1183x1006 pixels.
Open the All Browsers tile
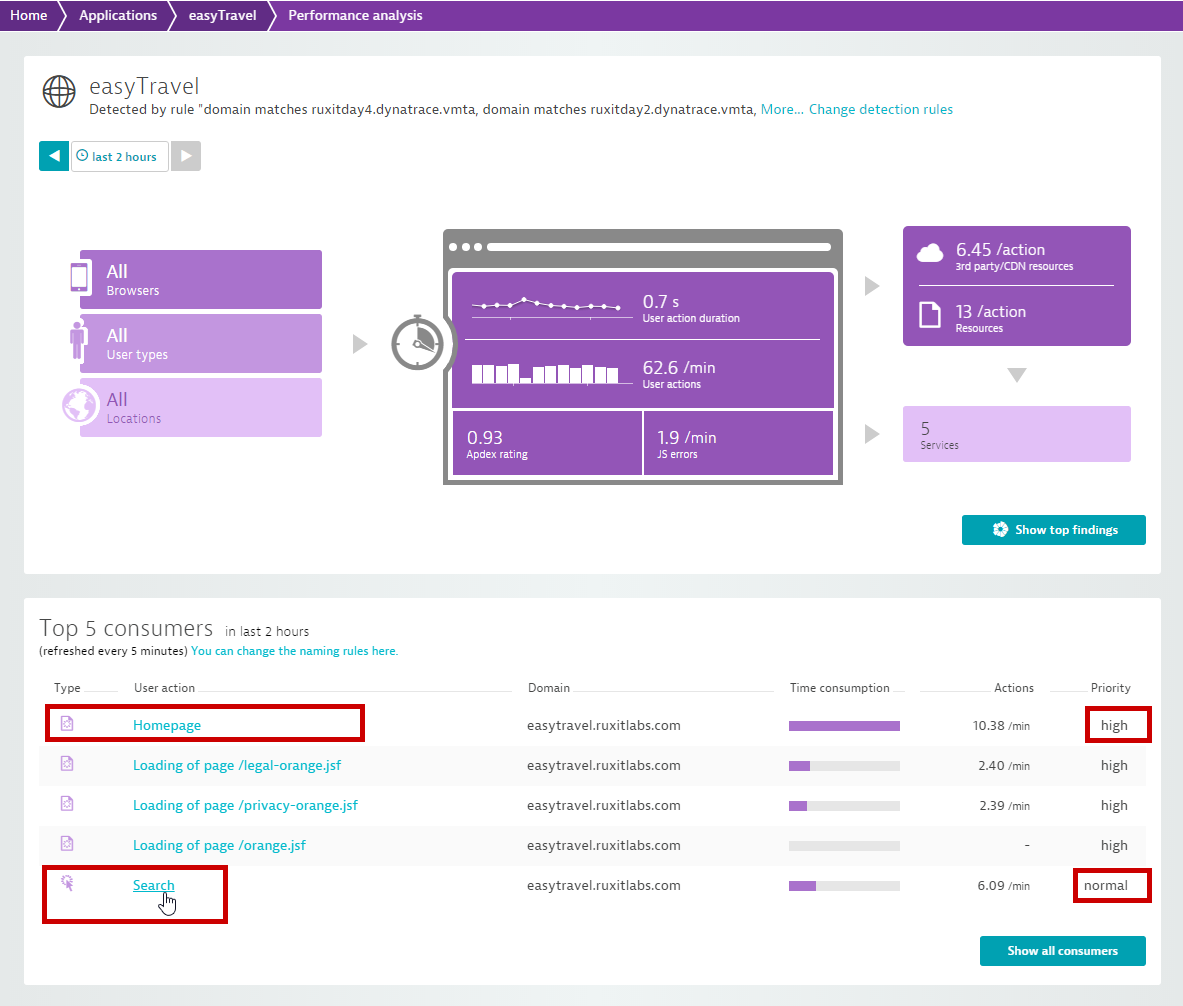pyautogui.click(x=201, y=279)
